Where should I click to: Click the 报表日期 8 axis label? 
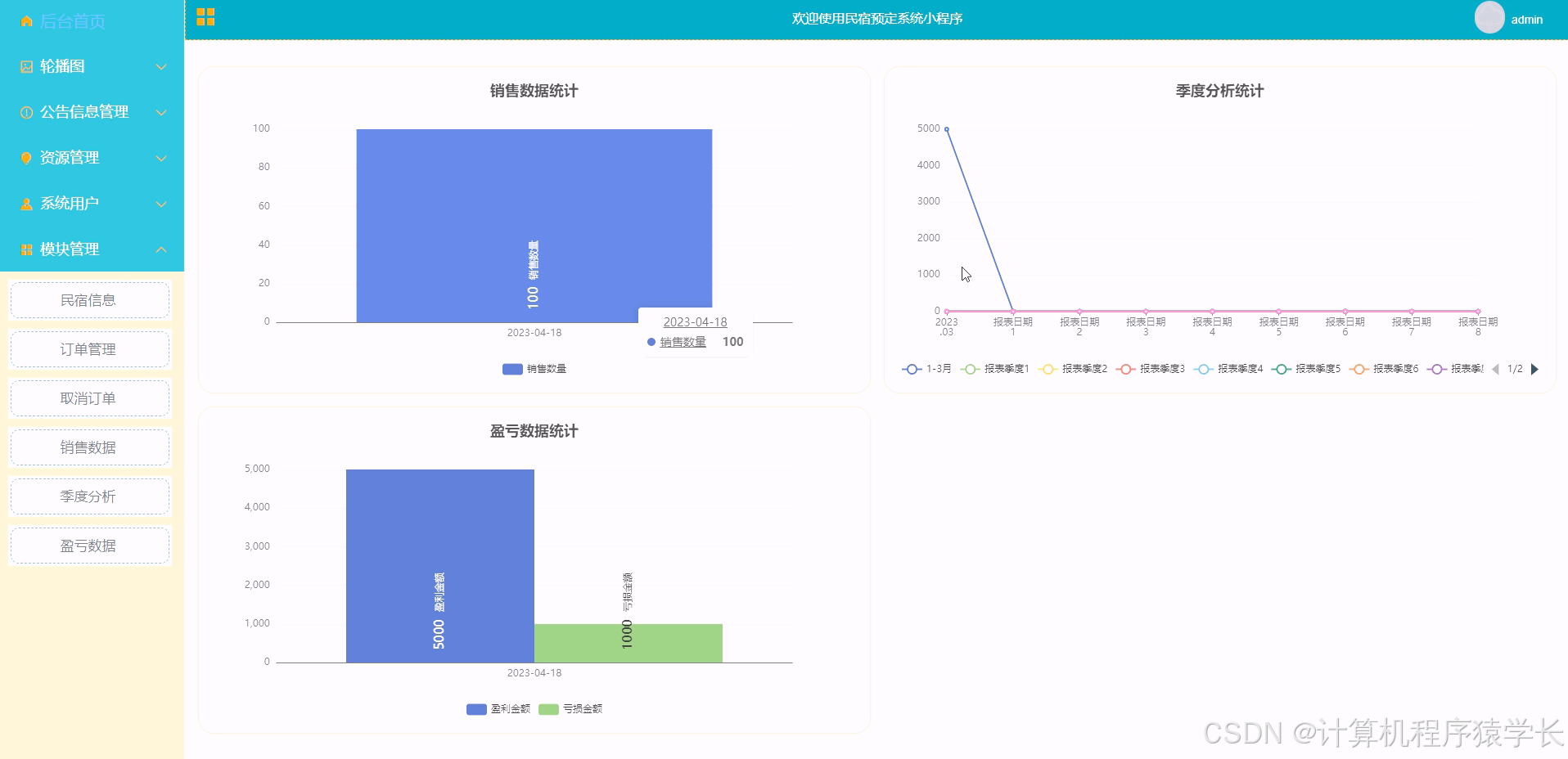(1478, 327)
